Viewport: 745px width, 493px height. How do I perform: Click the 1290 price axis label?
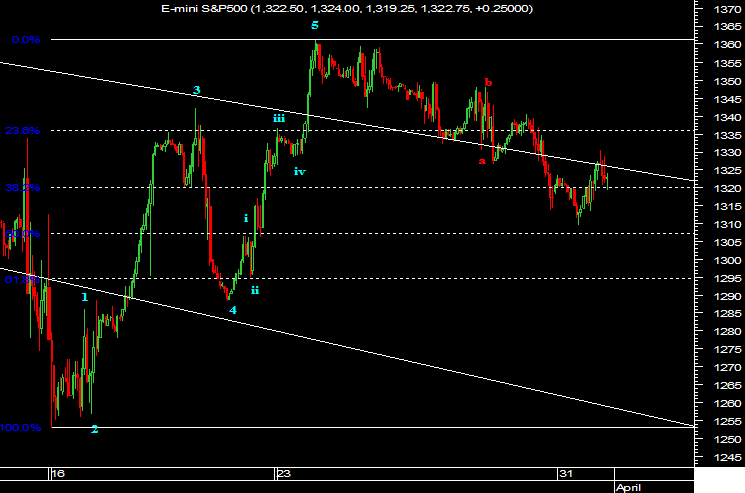click(727, 296)
